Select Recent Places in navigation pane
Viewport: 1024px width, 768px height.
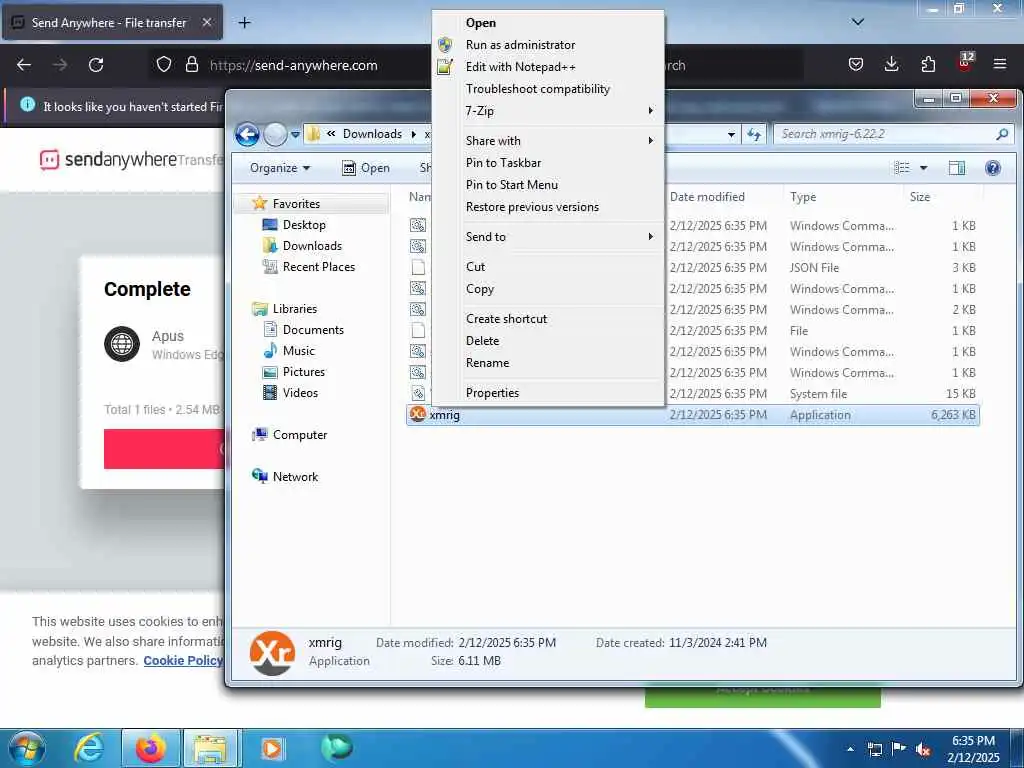(319, 266)
